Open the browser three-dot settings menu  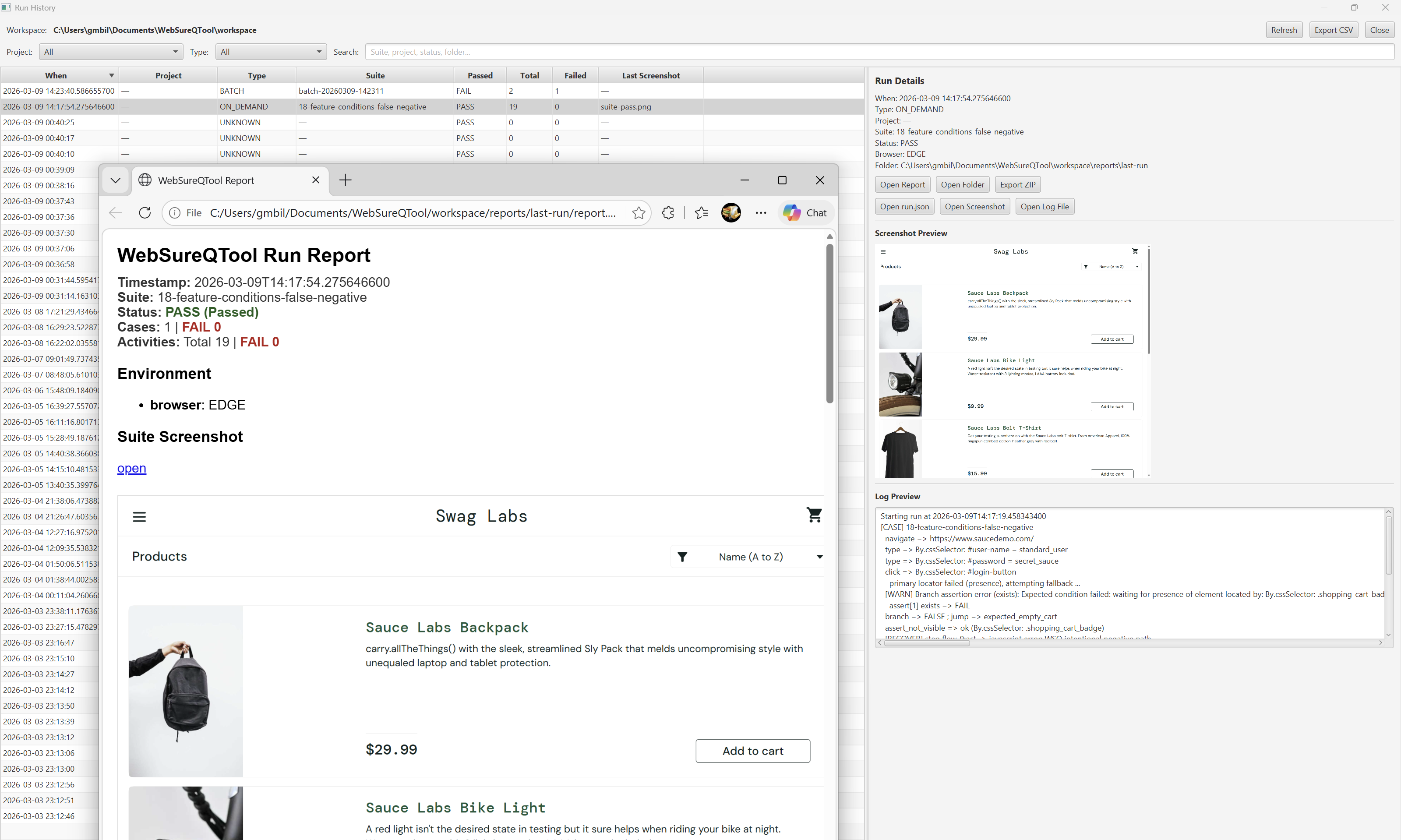pos(761,213)
